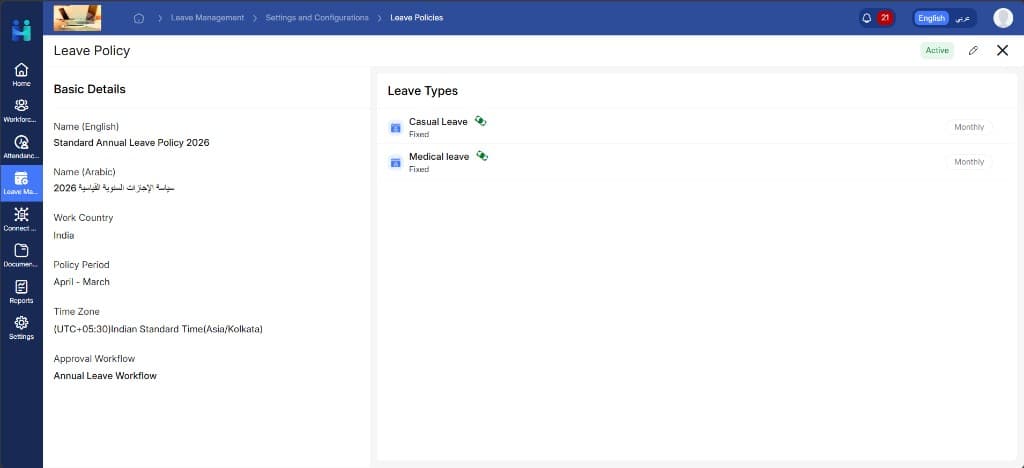Edit the leave policy pencil icon

pos(973,50)
